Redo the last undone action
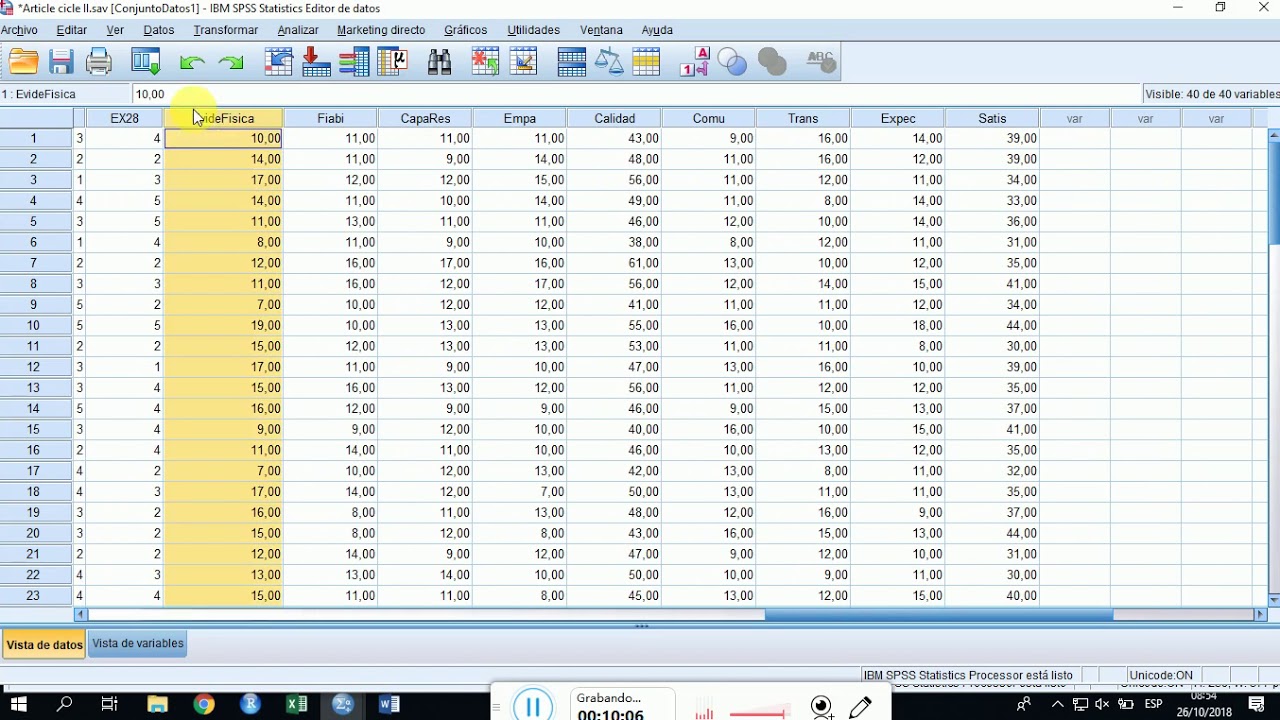 [x=231, y=63]
